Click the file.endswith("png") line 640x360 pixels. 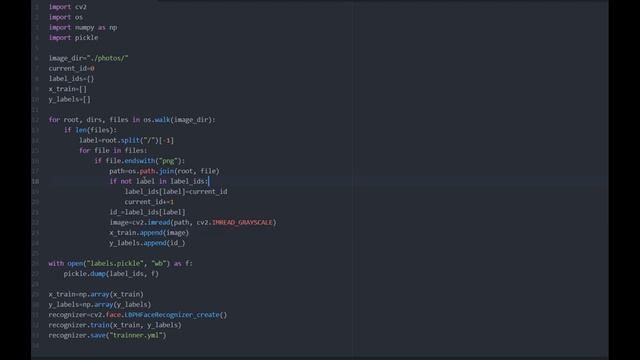[140, 161]
